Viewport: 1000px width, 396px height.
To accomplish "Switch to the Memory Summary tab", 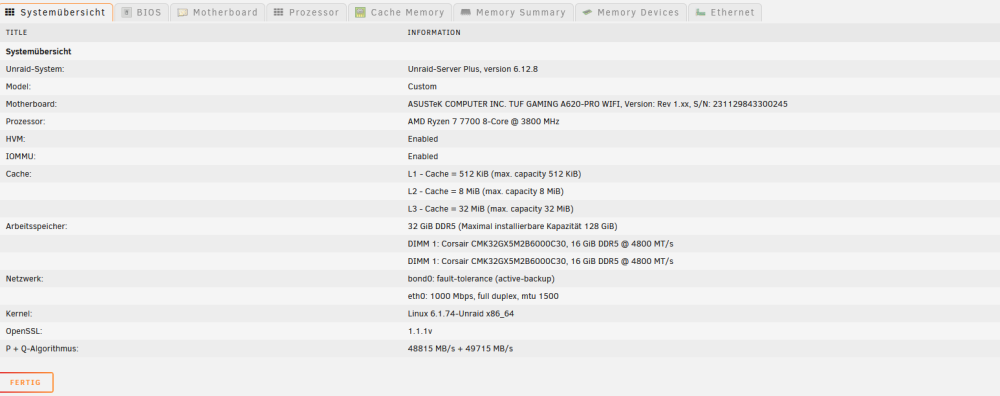I will [x=513, y=12].
